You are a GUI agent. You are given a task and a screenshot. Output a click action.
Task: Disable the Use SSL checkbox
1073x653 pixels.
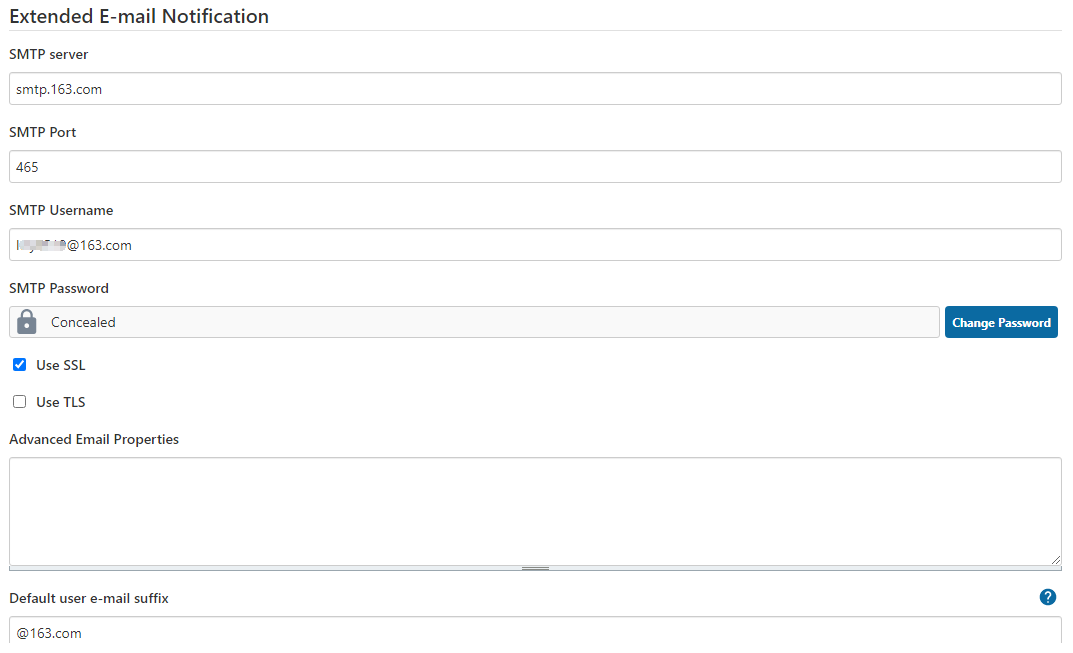(19, 365)
